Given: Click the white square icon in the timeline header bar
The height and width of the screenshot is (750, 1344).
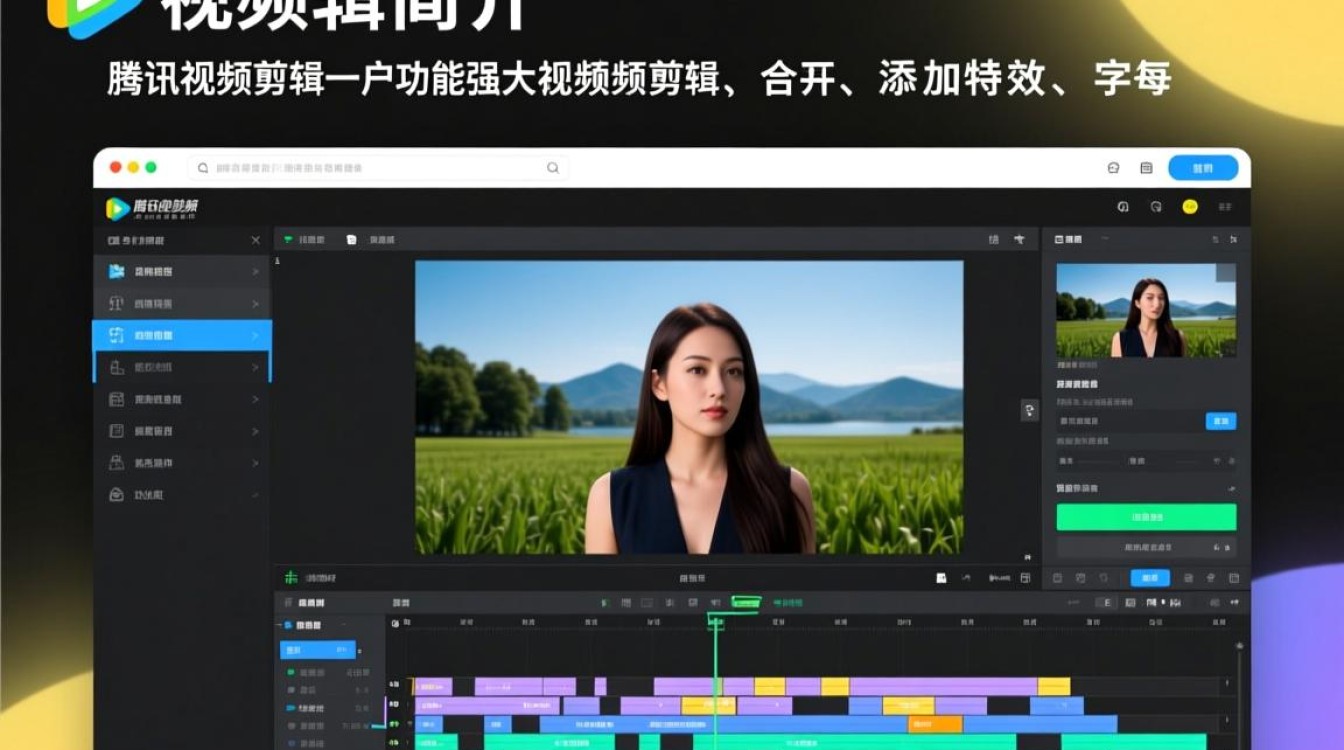Looking at the screenshot, I should coord(941,578).
